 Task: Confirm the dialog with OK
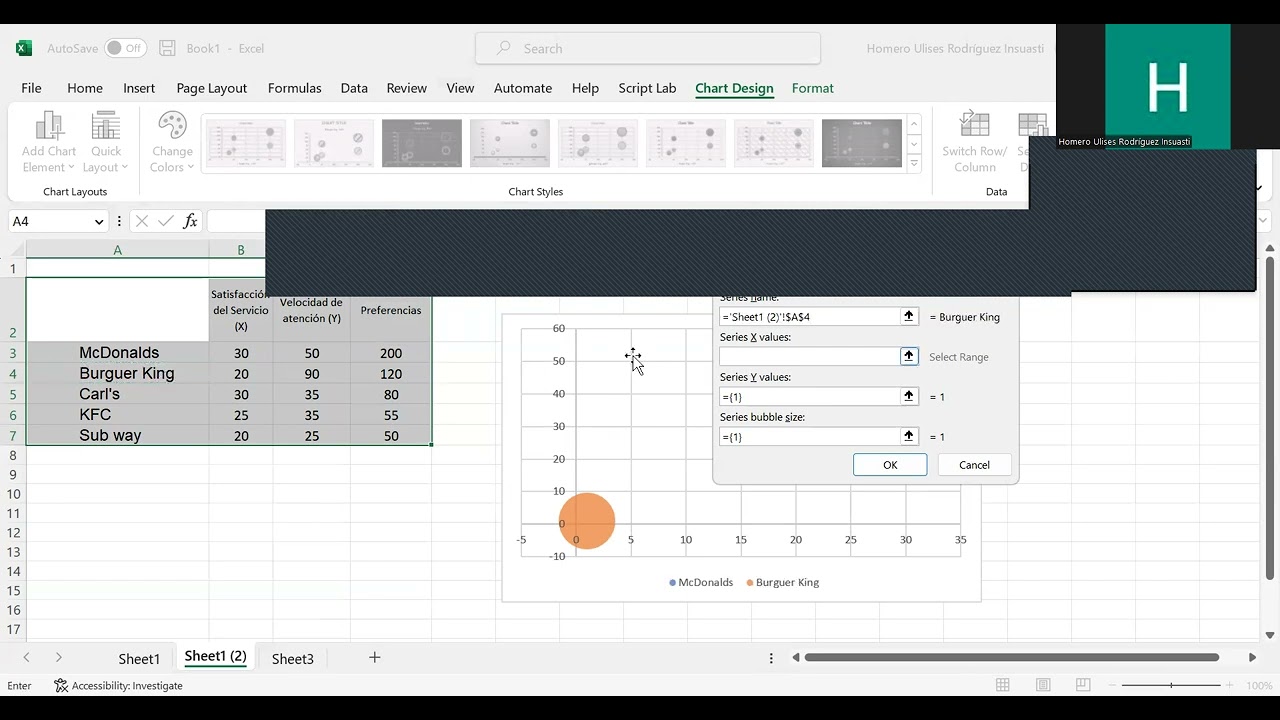click(x=890, y=465)
